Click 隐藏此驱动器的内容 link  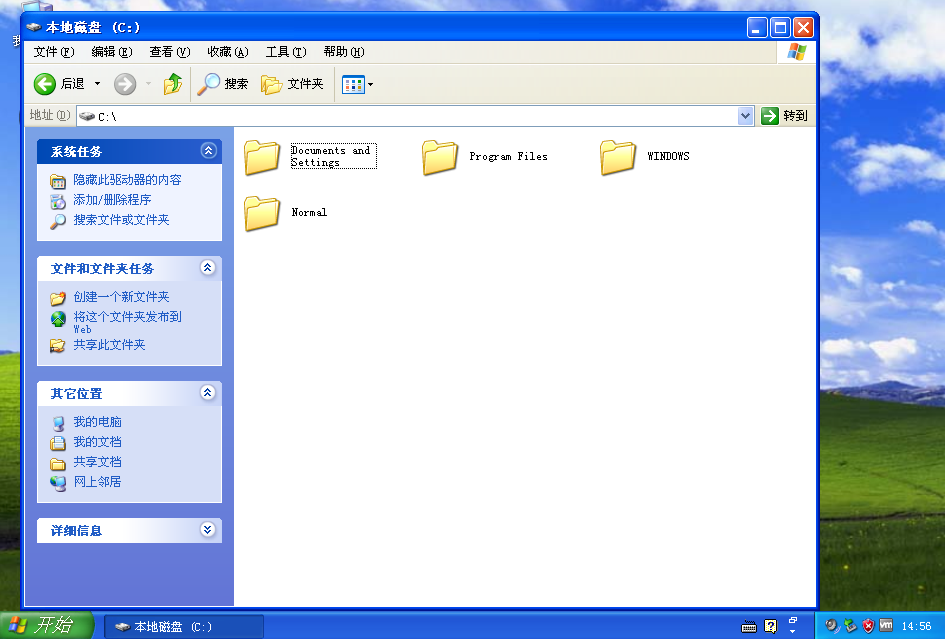pos(127,180)
